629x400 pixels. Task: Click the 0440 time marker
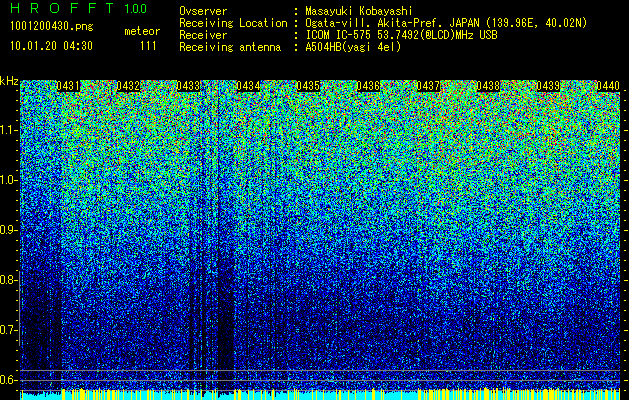tap(608, 86)
